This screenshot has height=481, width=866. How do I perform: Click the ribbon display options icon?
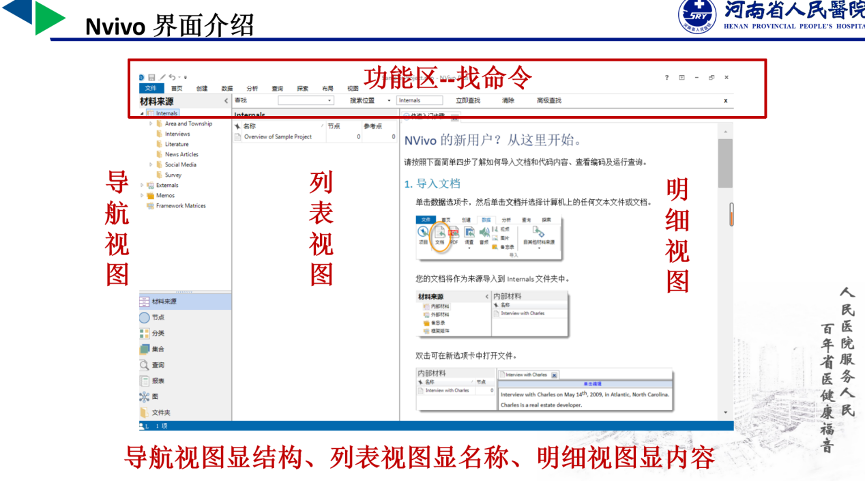tap(682, 78)
